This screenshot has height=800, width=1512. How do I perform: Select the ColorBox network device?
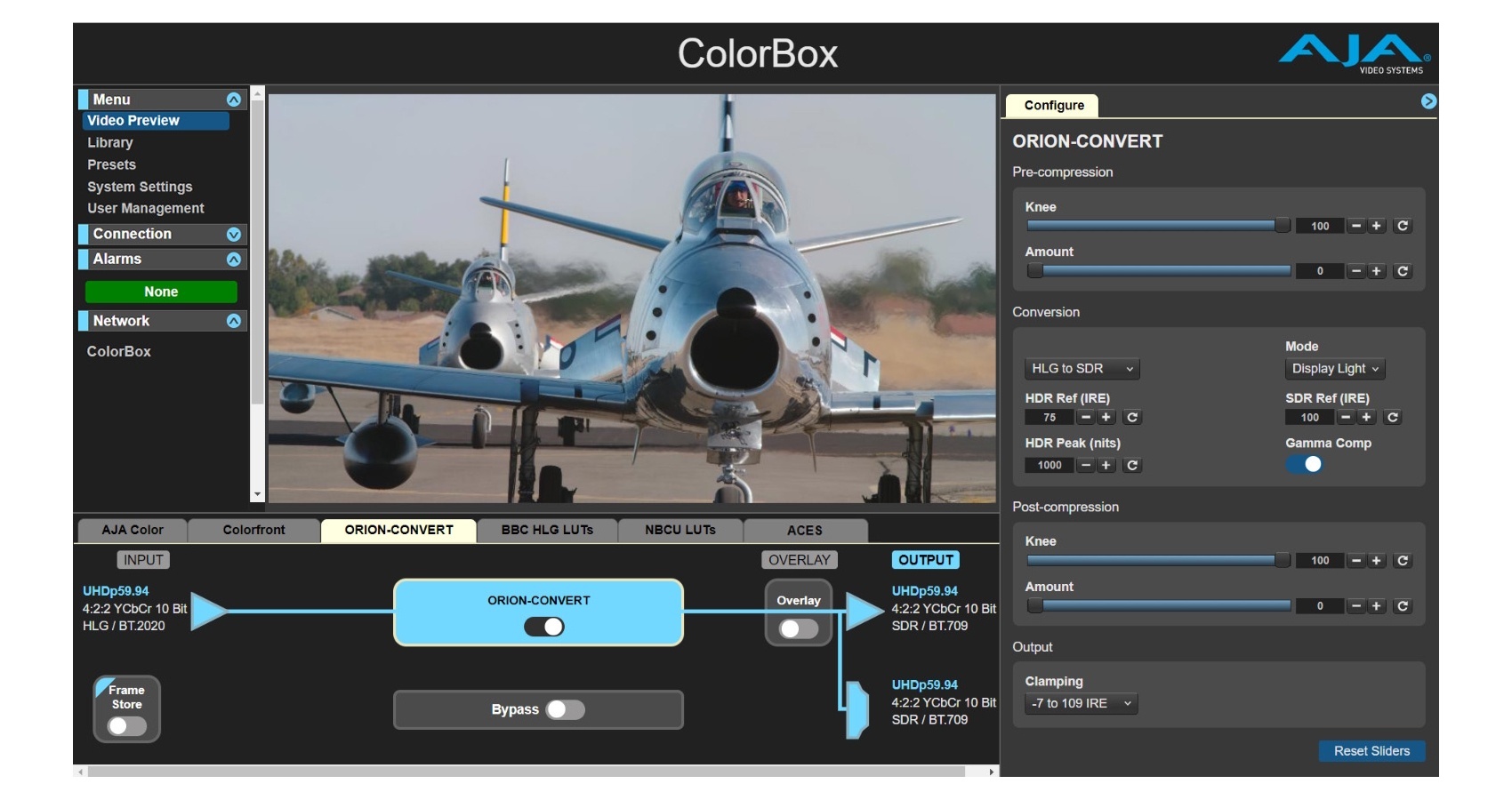[x=119, y=352]
